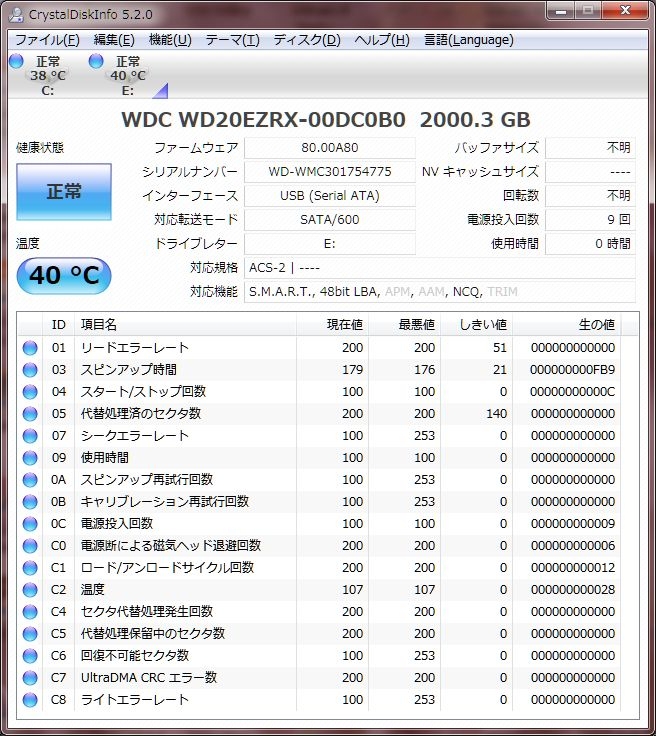The width and height of the screenshot is (656, 736).
Task: Click the 電源投入回数 value 9 回
Action: coord(590,220)
